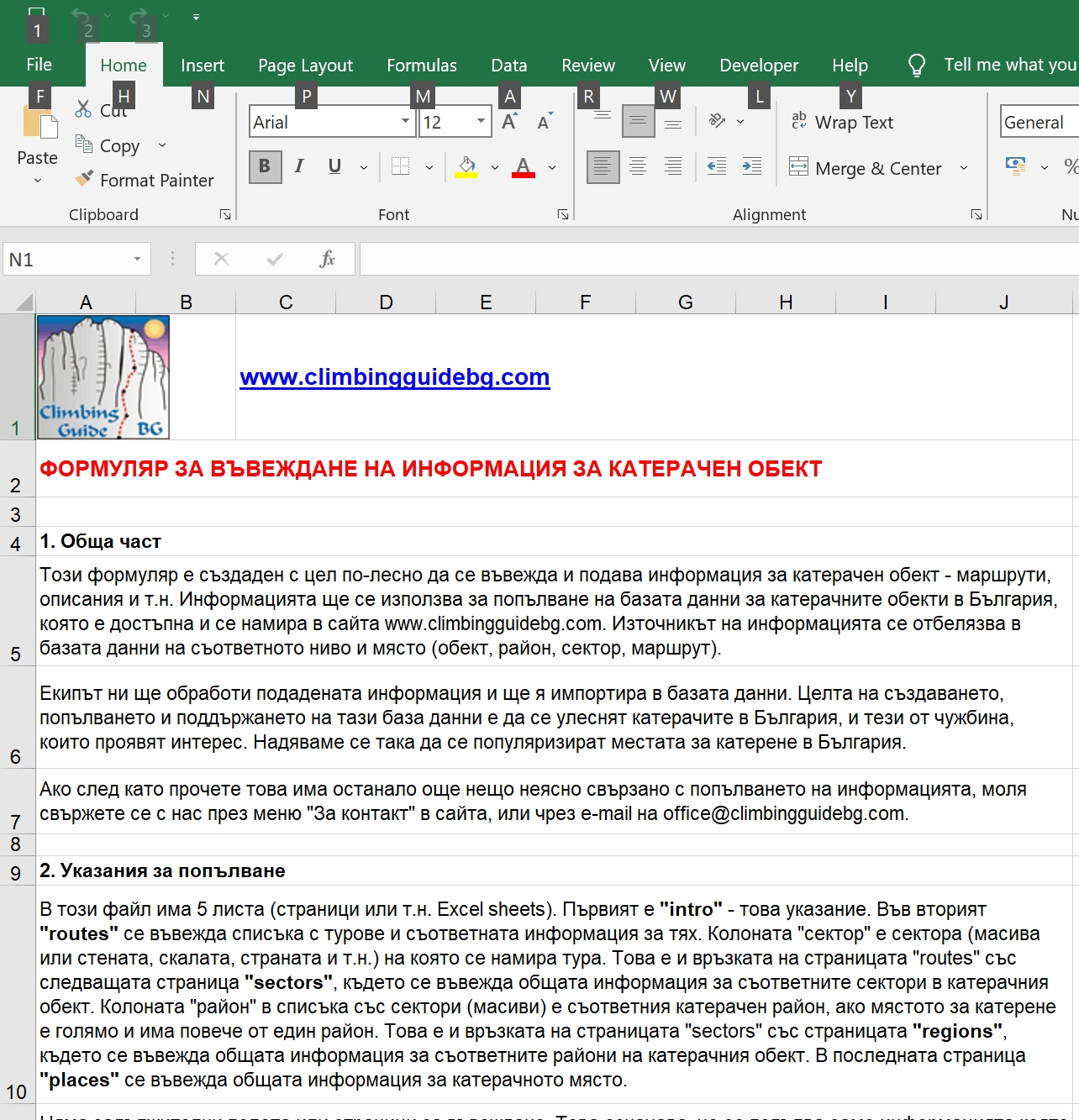Expand the Copy options arrow

[x=162, y=145]
